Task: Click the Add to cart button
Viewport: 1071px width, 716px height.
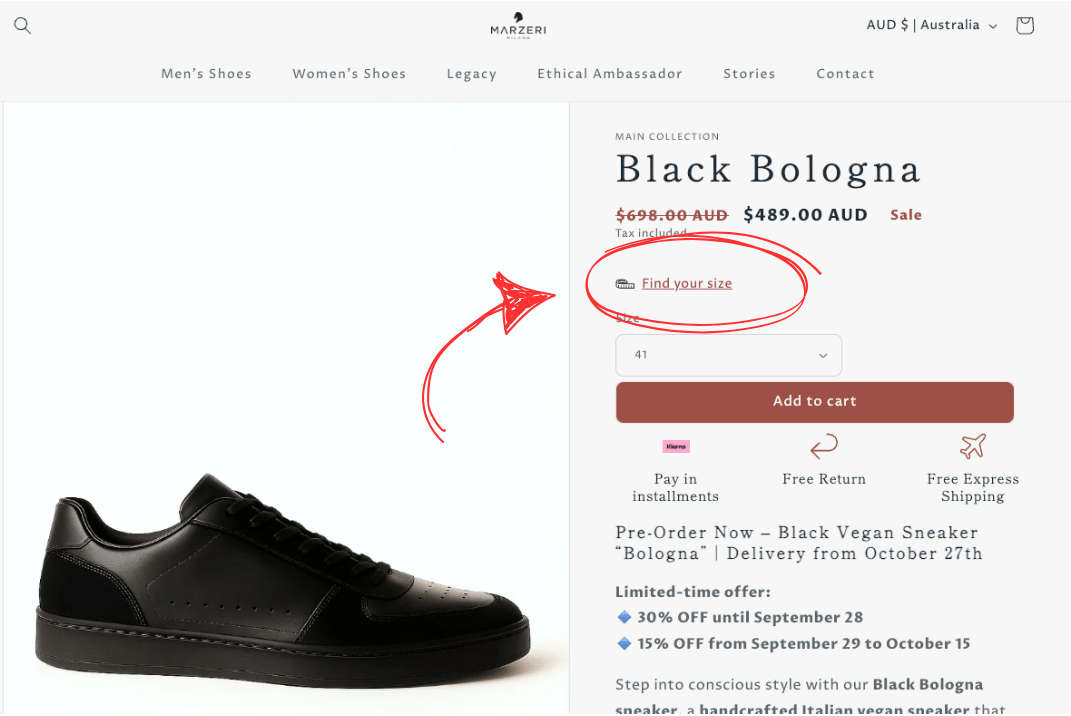Action: click(x=814, y=401)
